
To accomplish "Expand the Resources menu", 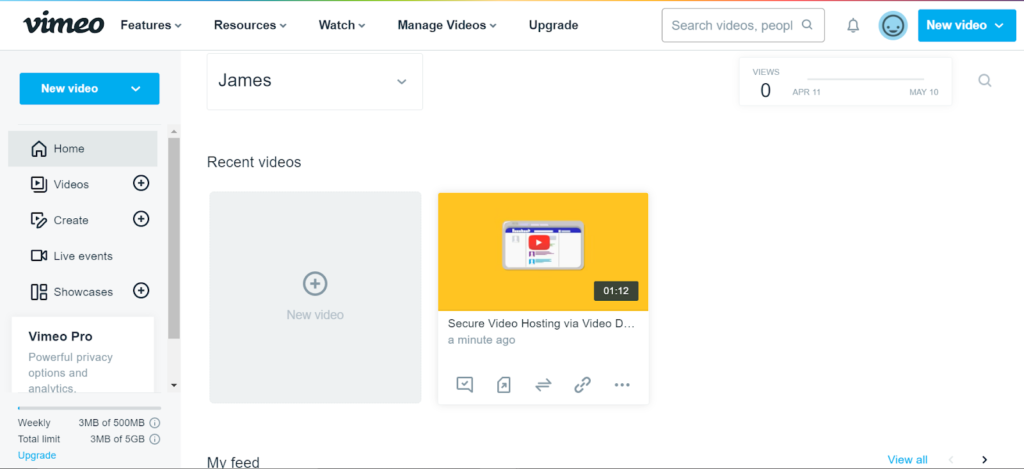I will click(250, 25).
